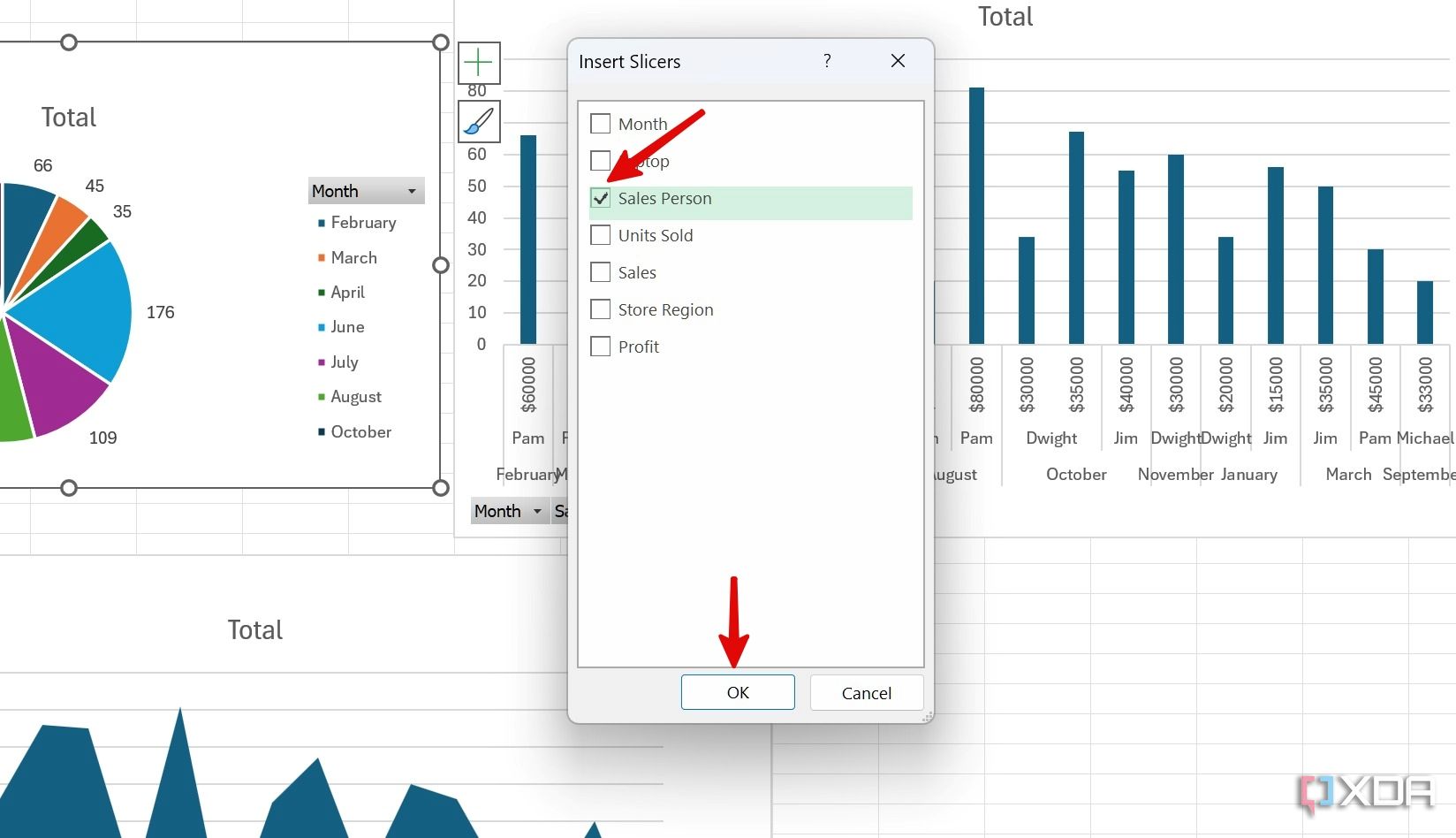Viewport: 1456px width, 838px height.
Task: Select the Store Region checkbox
Action: pyautogui.click(x=601, y=309)
